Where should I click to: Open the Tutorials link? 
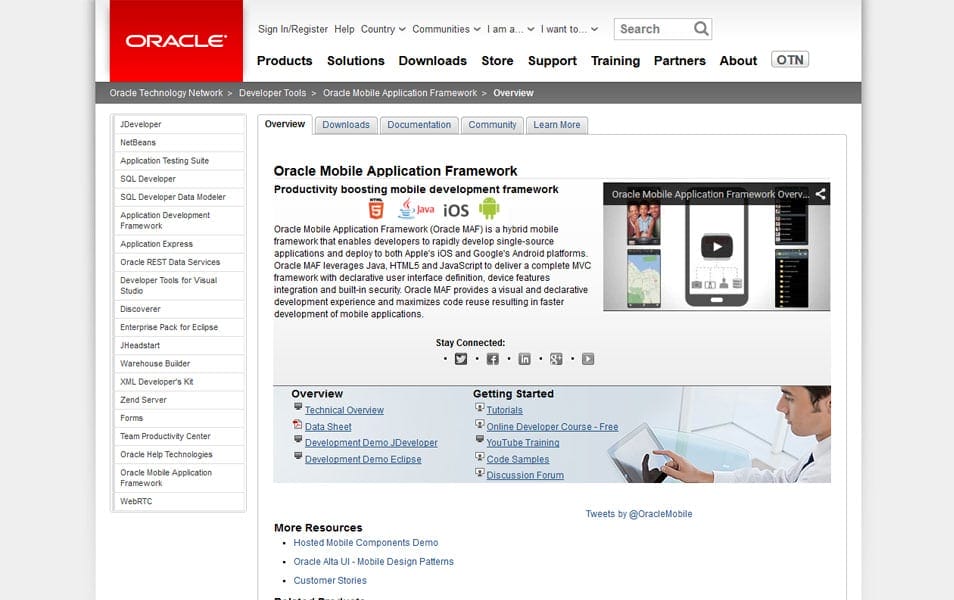tap(504, 410)
